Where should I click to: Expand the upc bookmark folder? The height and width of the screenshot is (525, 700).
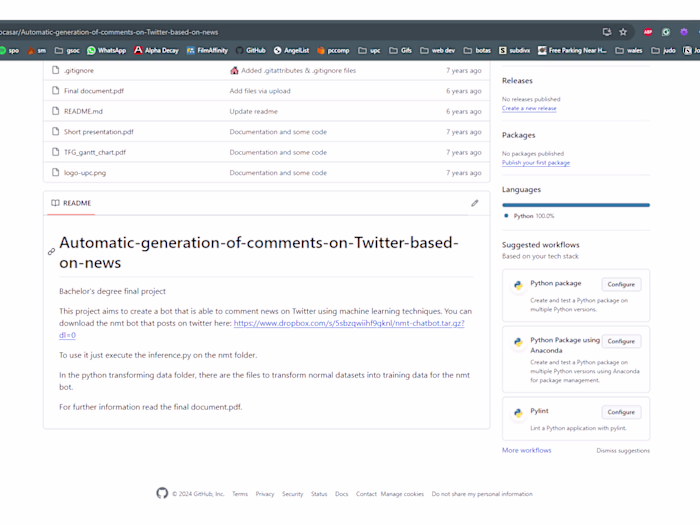(369, 50)
